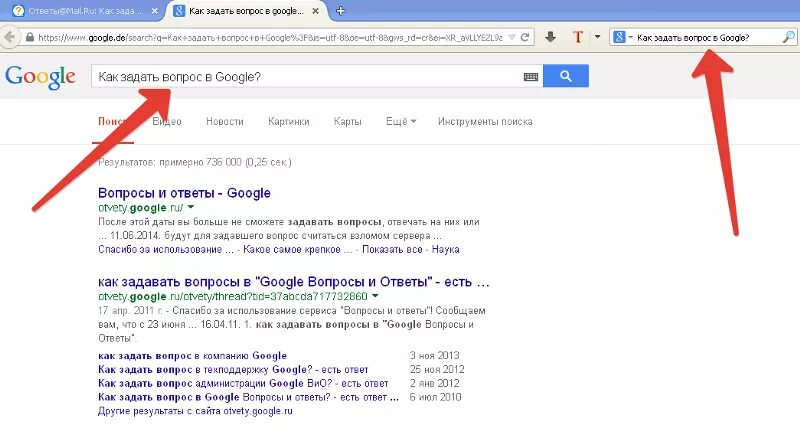Image resolution: width=800 pixels, height=424 pixels.
Task: Expand the green arrow after the thread?tid URL
Action: pos(375,296)
